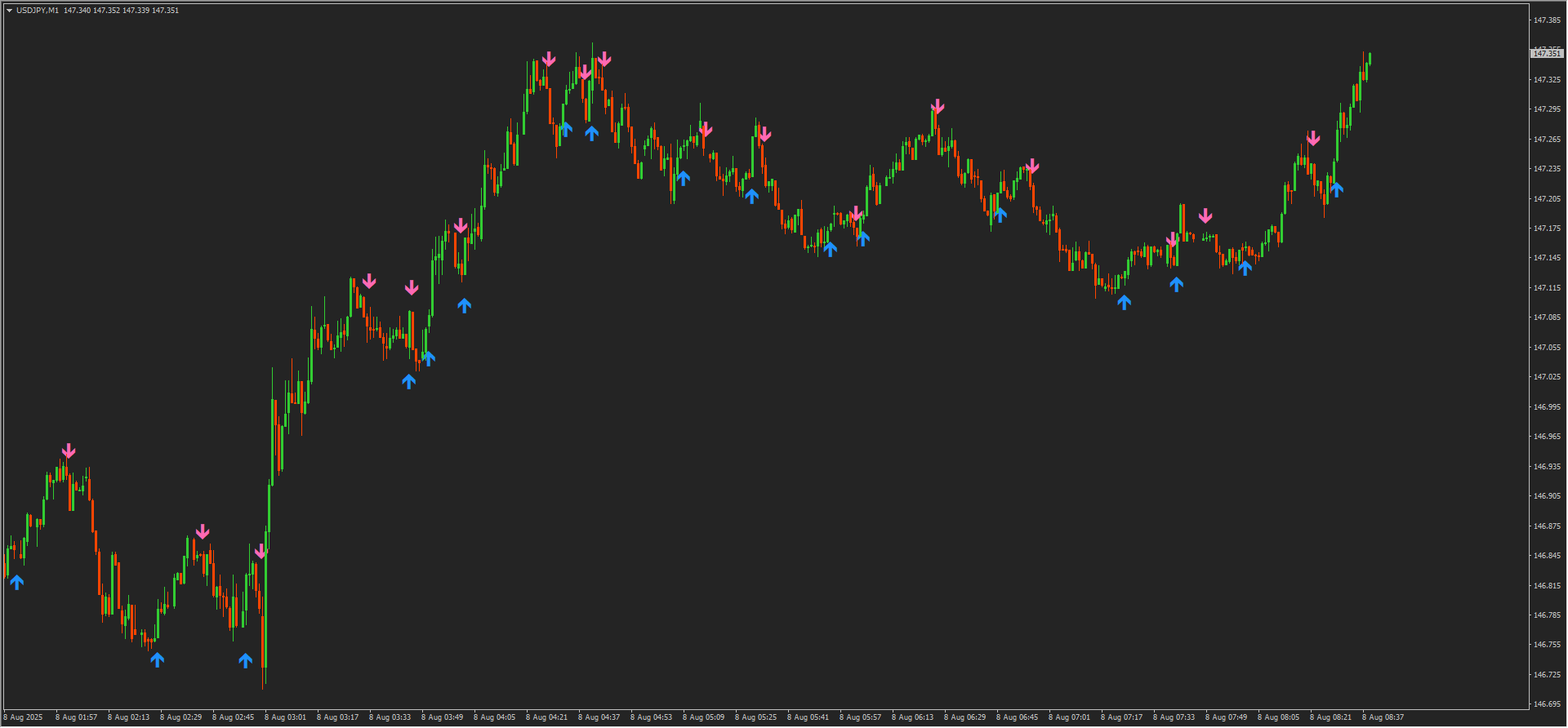Click the 8 Aug 03:49 time label

tap(442, 718)
